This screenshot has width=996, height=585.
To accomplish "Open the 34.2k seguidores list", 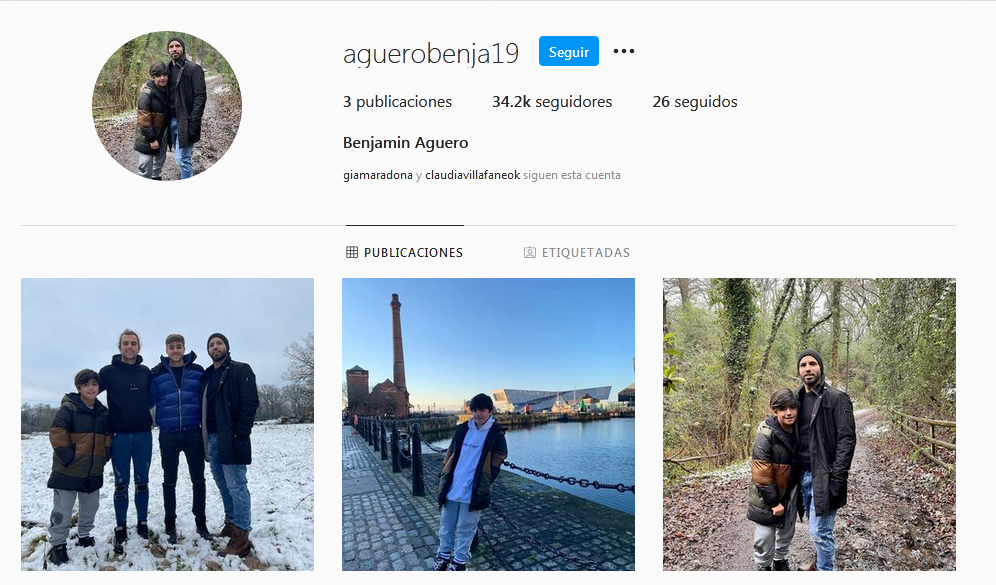I will (552, 102).
